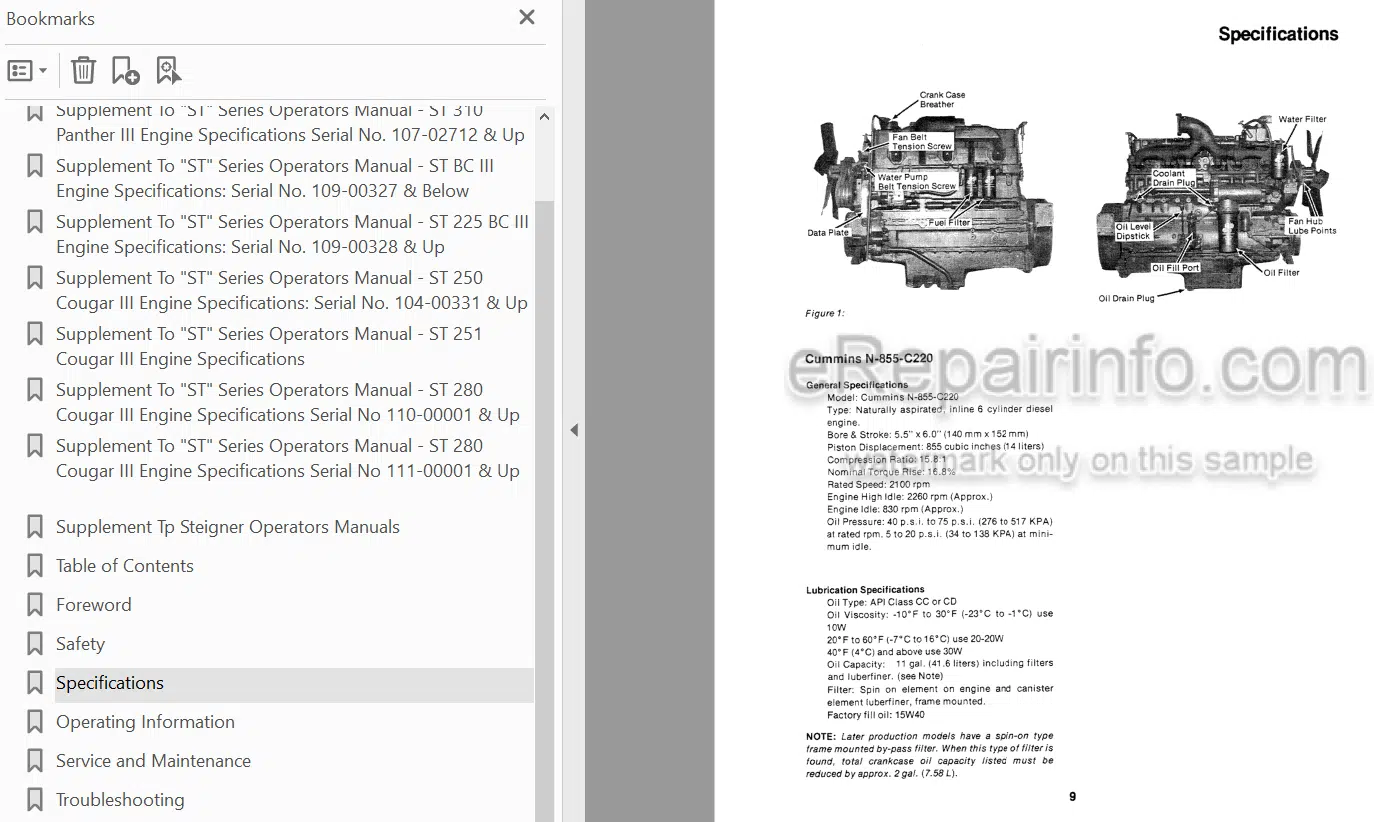Click the Engine High Idle: 2260 rpm line

coord(910,497)
